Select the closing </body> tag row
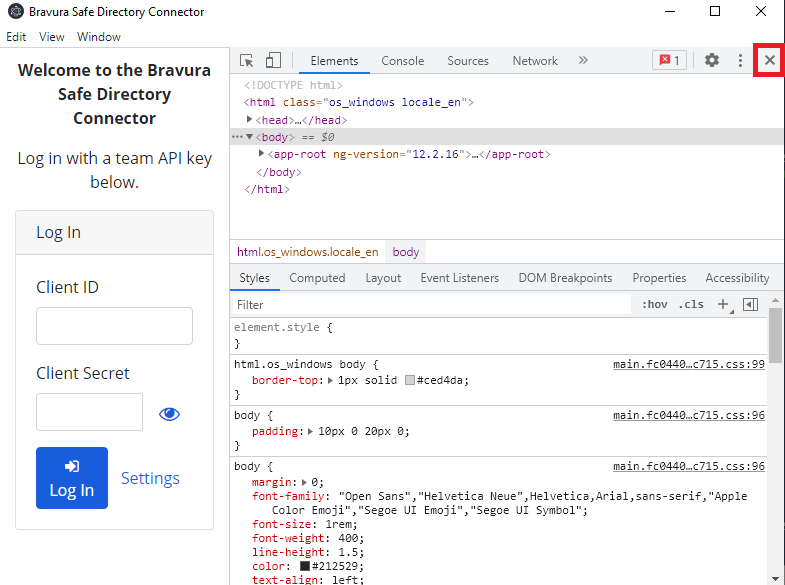 coord(507,172)
